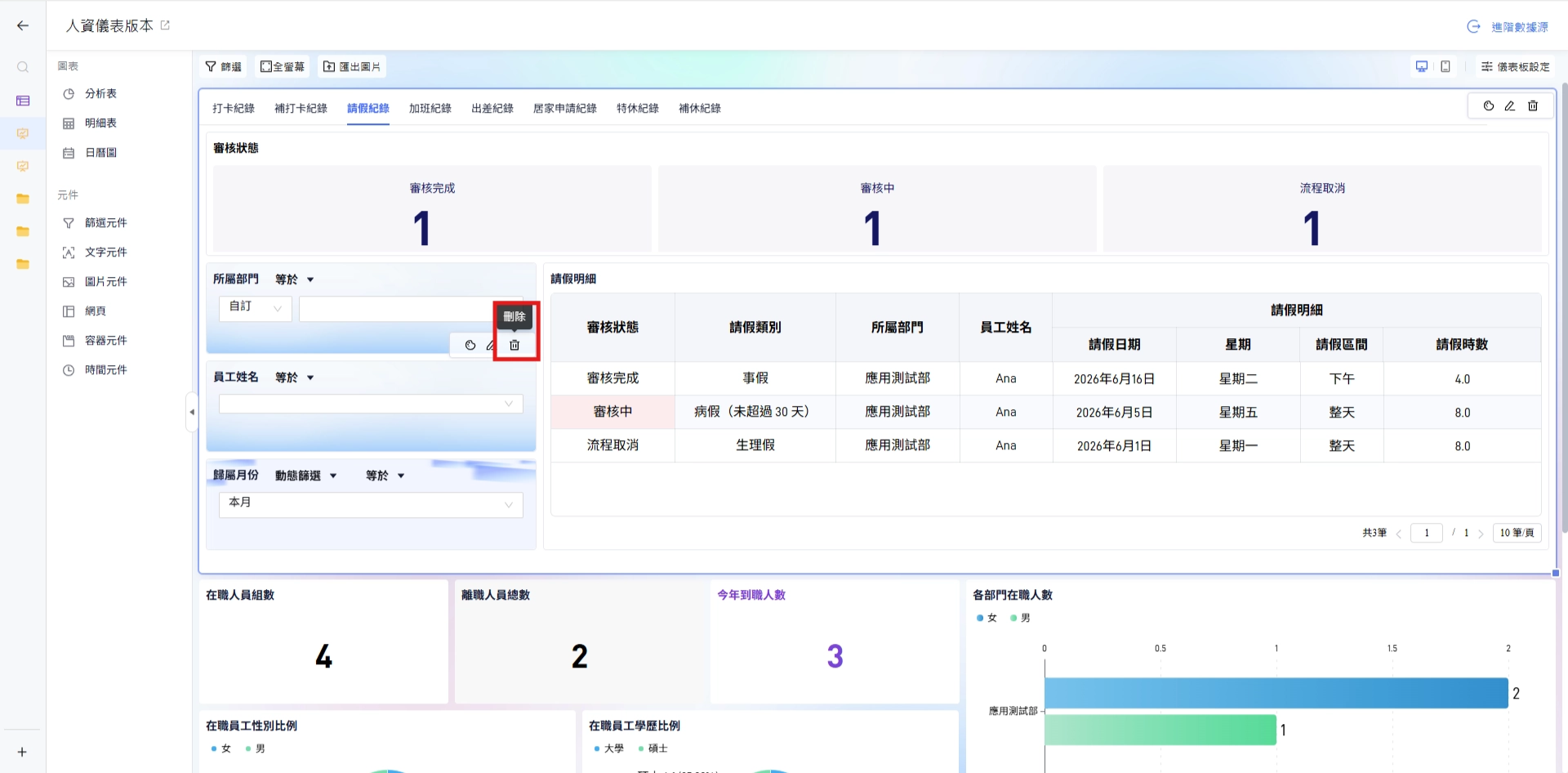Image resolution: width=1568 pixels, height=773 pixels.
Task: Open 所屬部門 operator 等於 dropdown
Action: pos(295,279)
